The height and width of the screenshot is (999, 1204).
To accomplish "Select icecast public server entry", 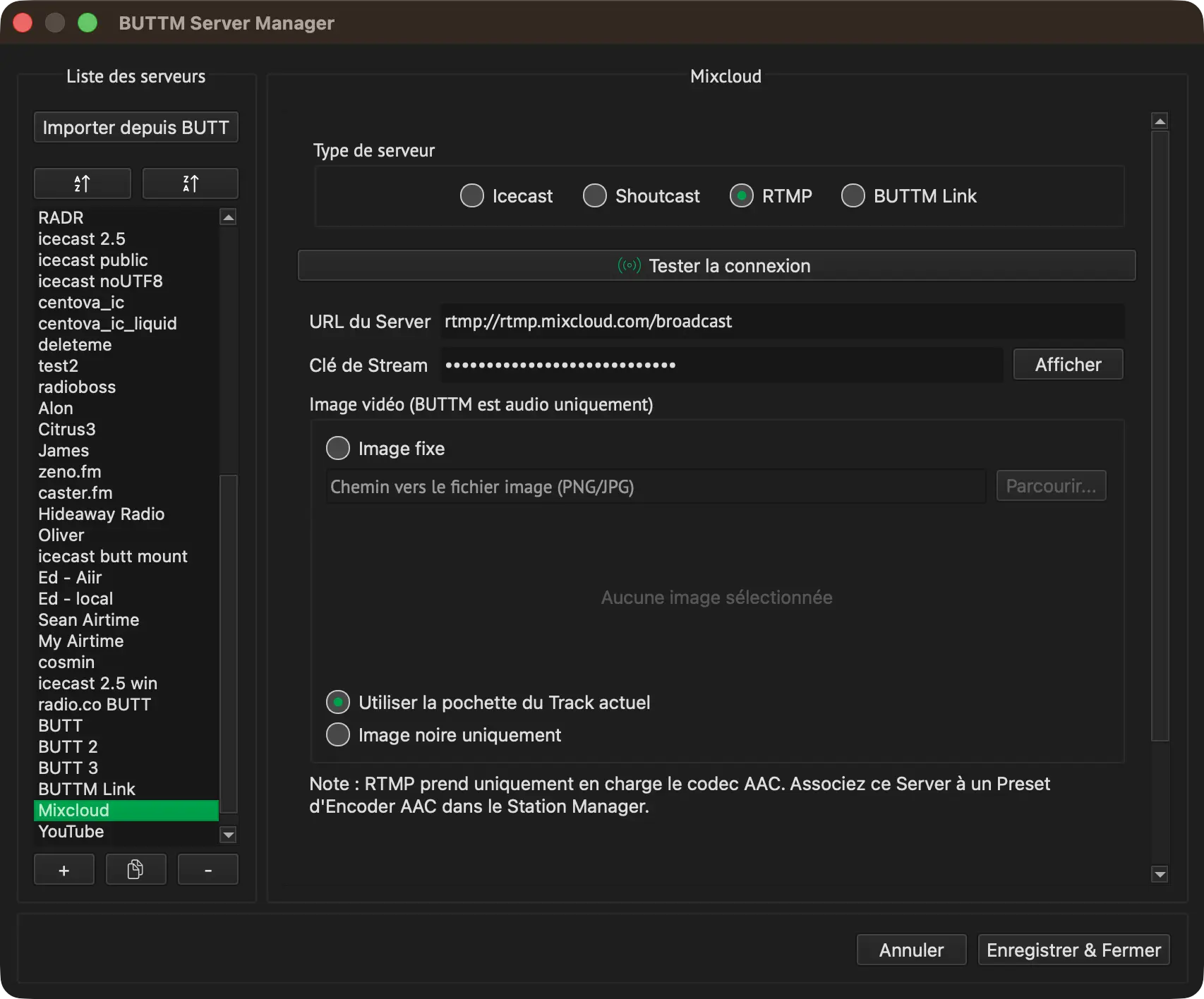I will click(126, 260).
